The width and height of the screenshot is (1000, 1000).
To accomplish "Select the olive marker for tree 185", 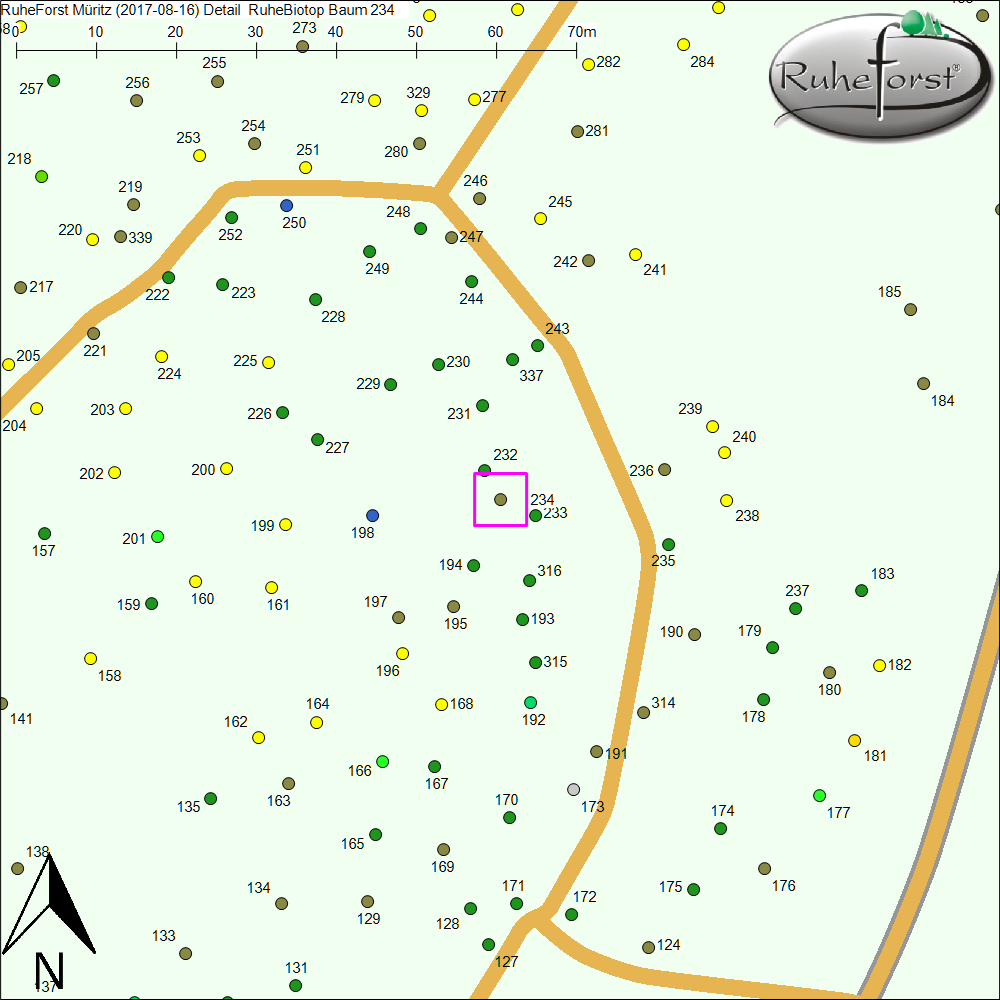I will coord(910,309).
